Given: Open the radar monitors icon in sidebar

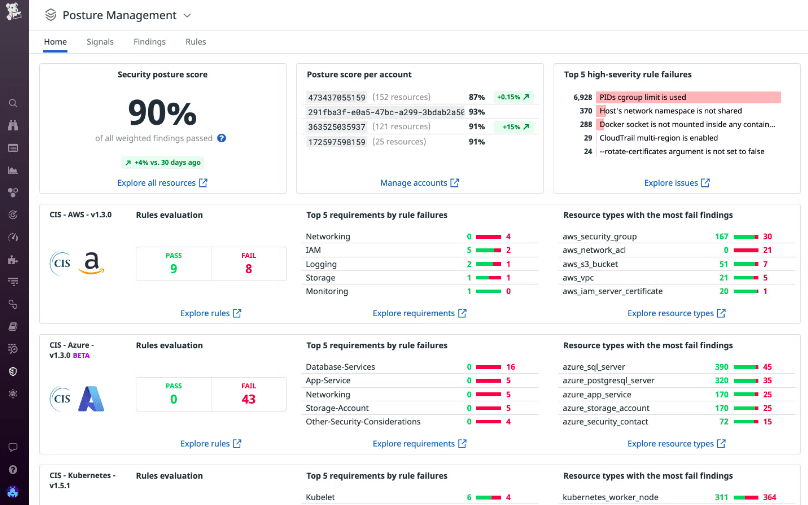Looking at the screenshot, I should click(x=13, y=215).
